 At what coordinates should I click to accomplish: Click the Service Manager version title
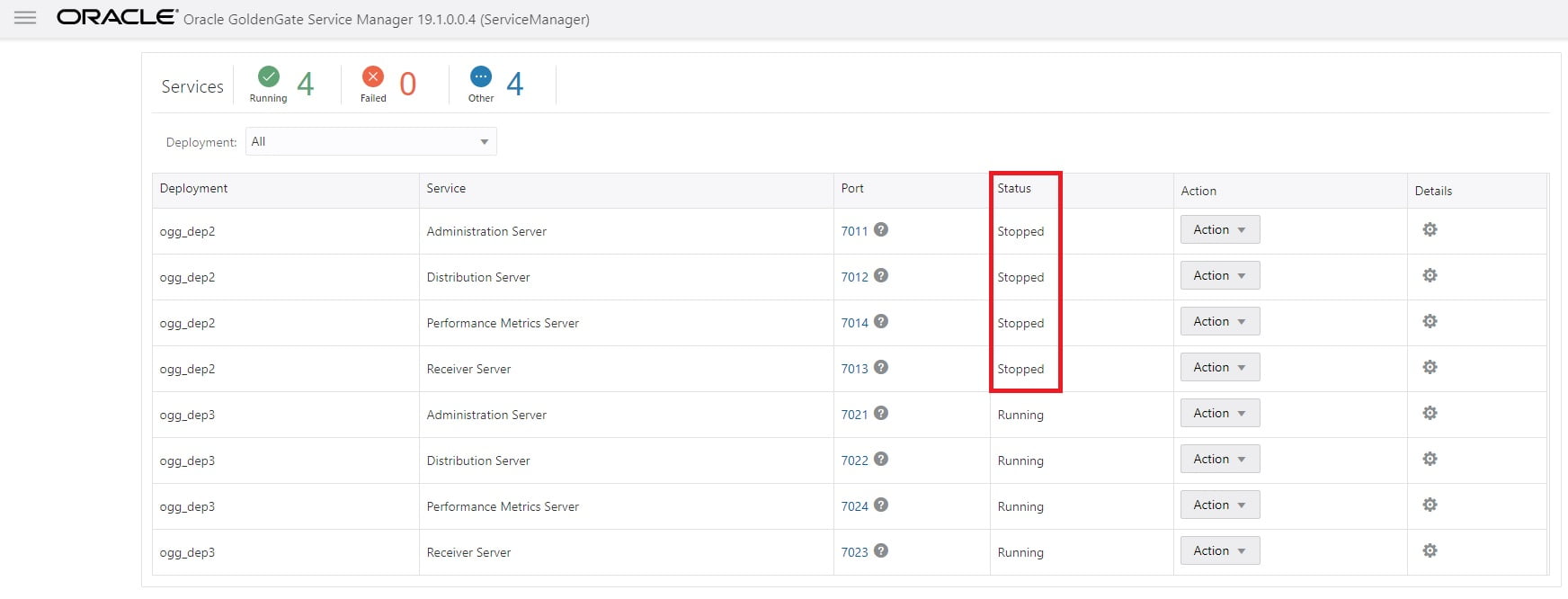(x=387, y=19)
